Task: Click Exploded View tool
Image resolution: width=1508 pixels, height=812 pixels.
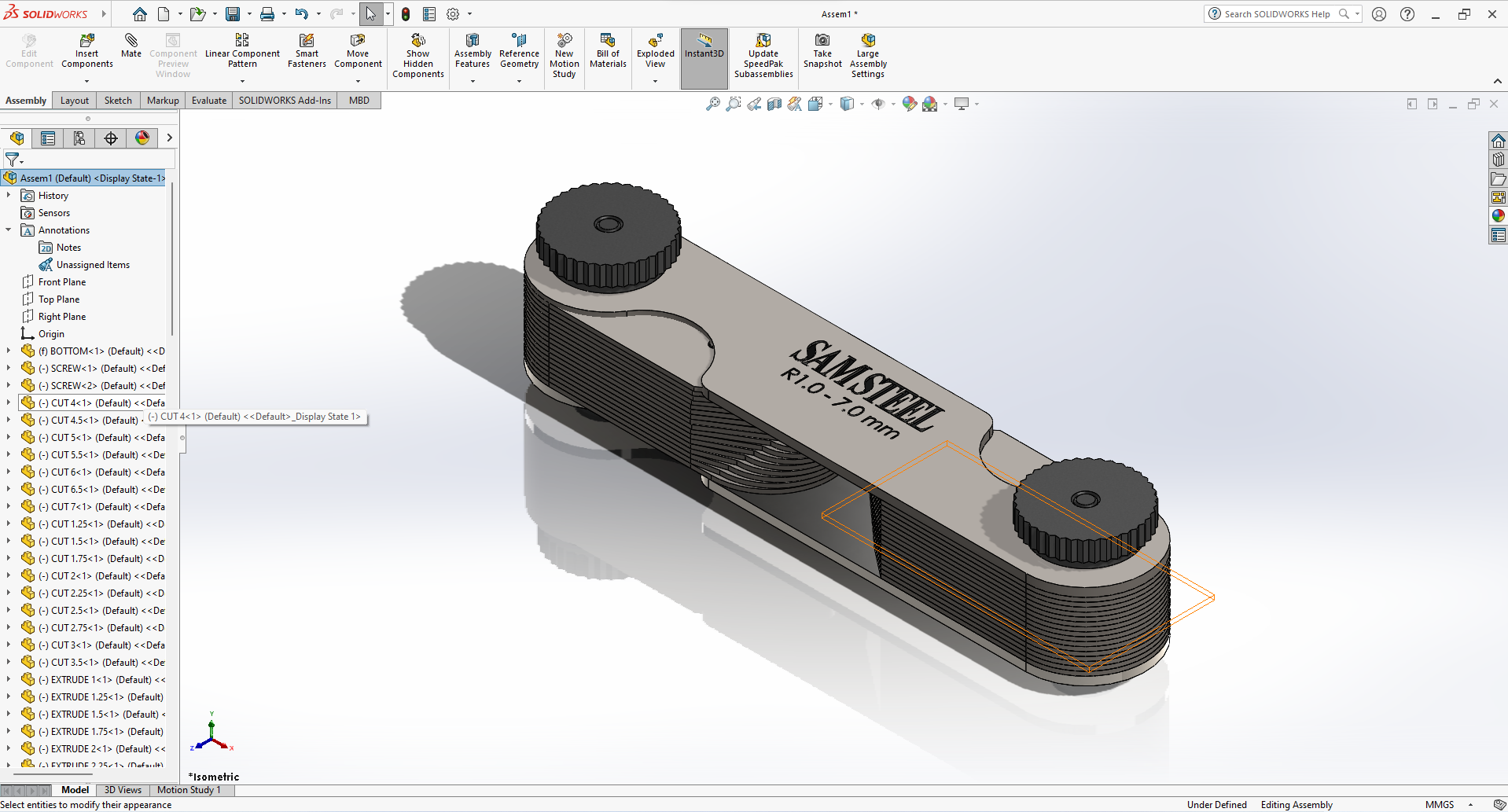Action: click(x=655, y=51)
